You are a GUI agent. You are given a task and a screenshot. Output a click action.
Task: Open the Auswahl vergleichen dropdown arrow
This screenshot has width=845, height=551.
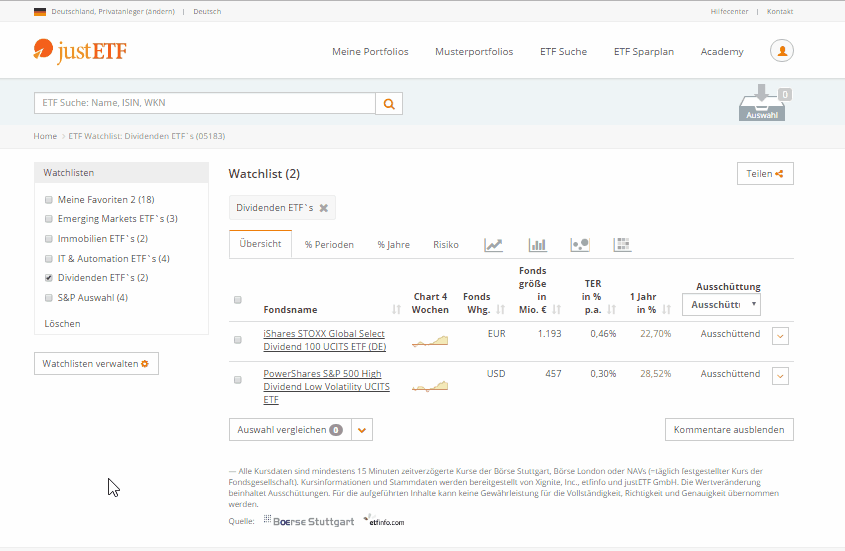(x=363, y=430)
